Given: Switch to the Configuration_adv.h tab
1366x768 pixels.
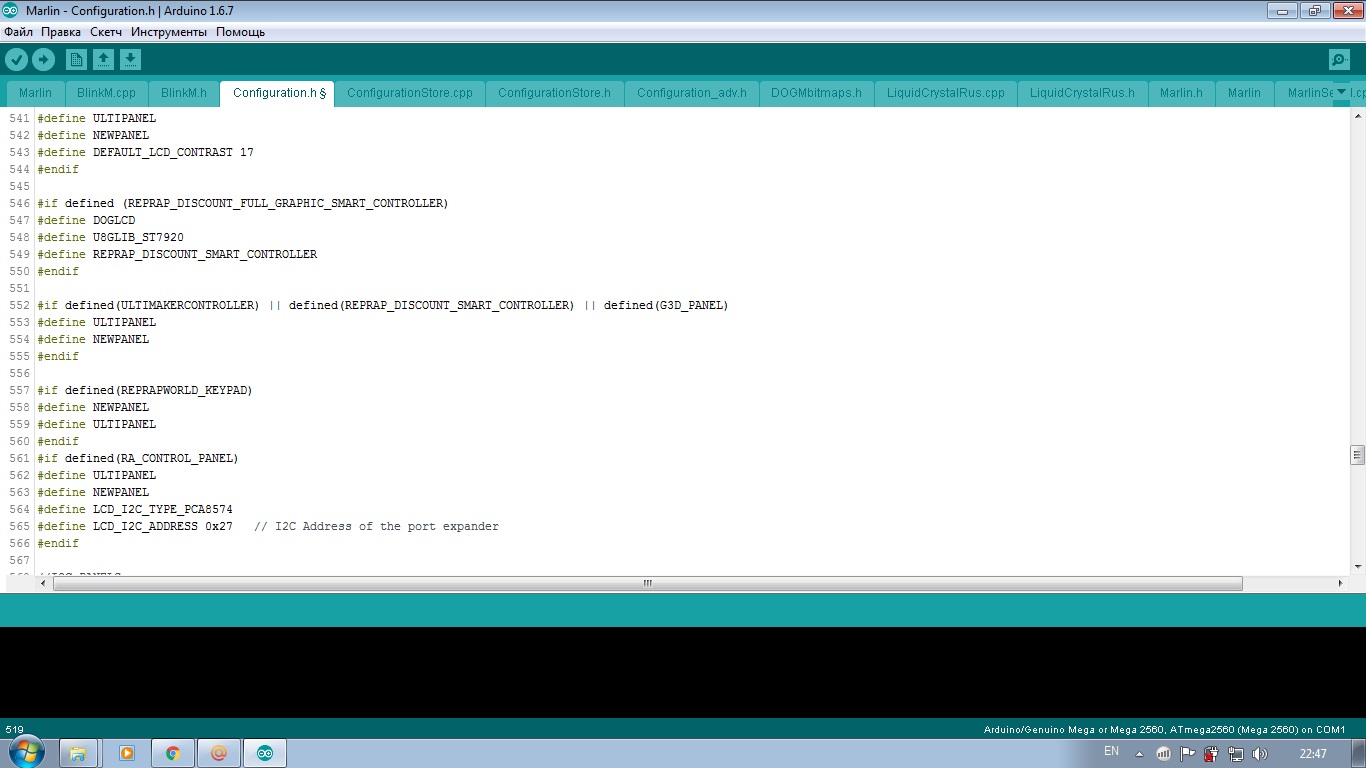Looking at the screenshot, I should [x=692, y=93].
